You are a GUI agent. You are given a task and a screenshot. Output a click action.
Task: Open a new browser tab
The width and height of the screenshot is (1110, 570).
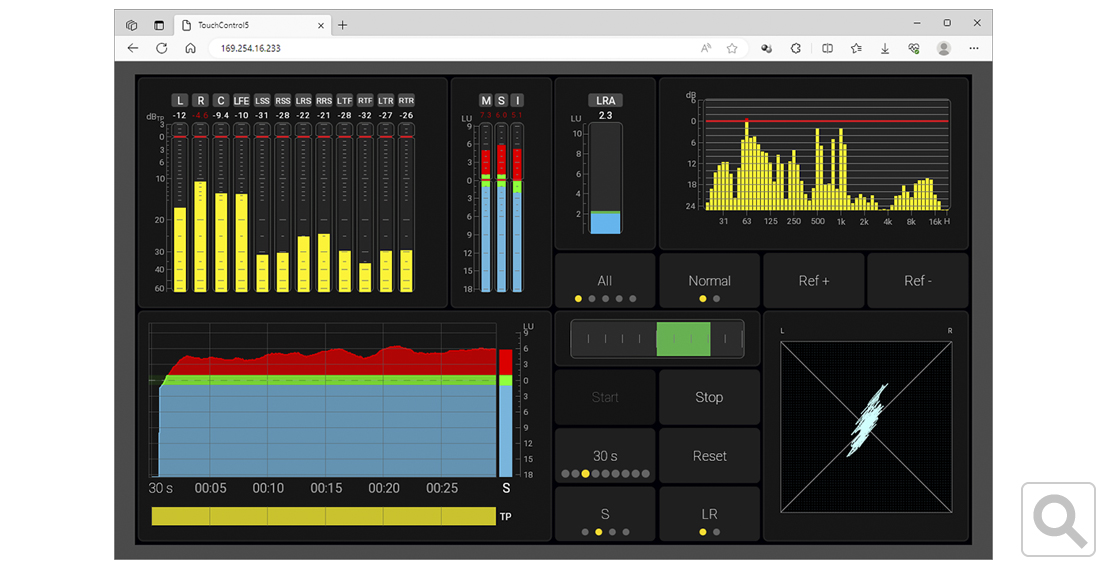[x=343, y=25]
